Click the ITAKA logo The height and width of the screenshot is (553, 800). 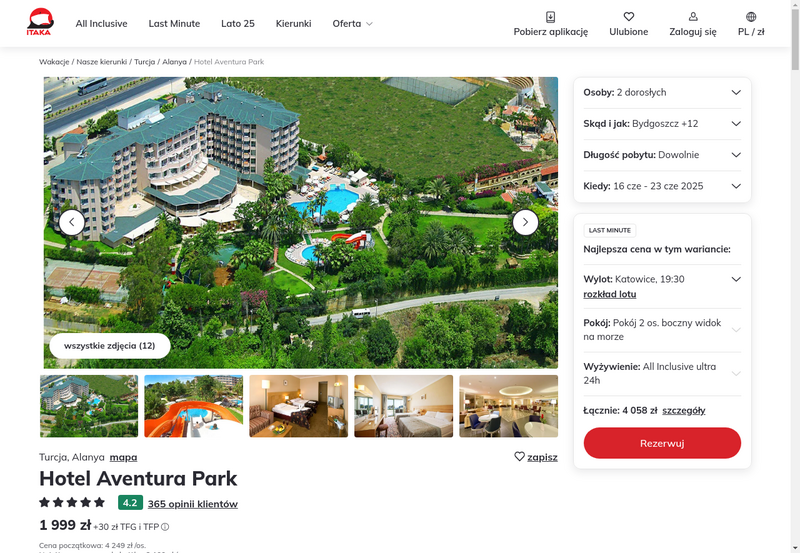pos(40,22)
